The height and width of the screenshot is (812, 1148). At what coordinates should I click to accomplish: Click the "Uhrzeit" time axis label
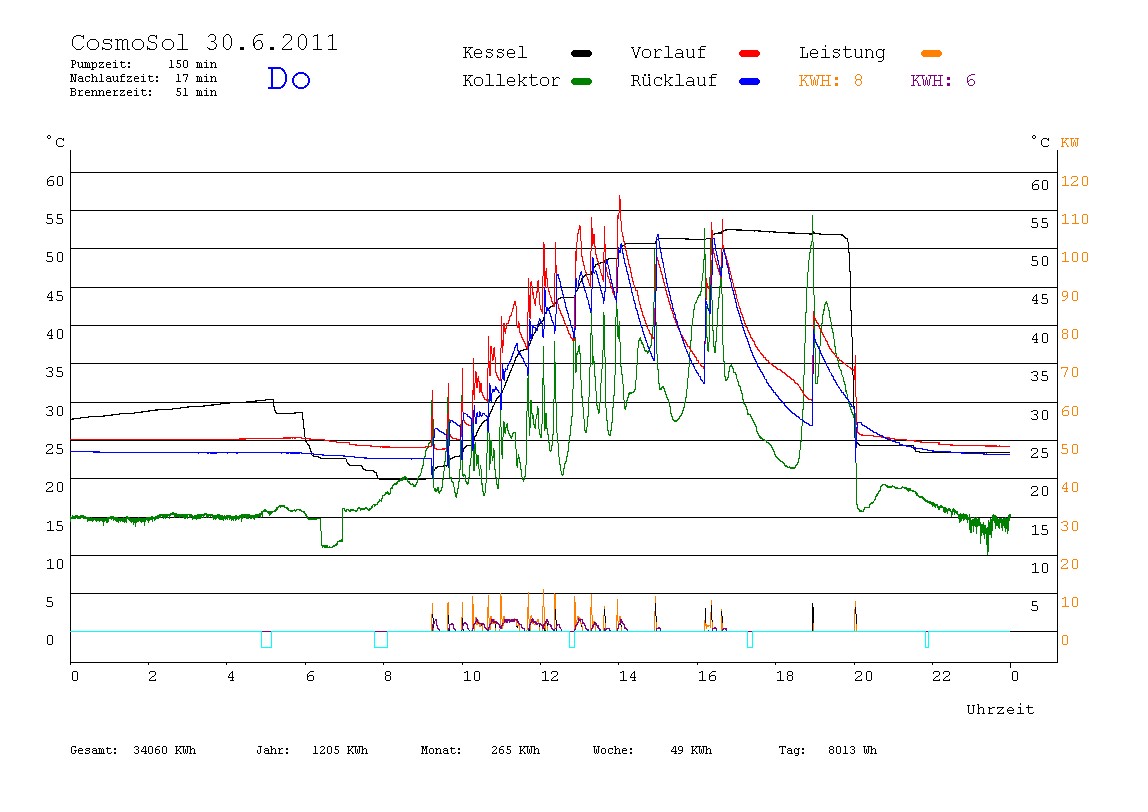(1000, 709)
